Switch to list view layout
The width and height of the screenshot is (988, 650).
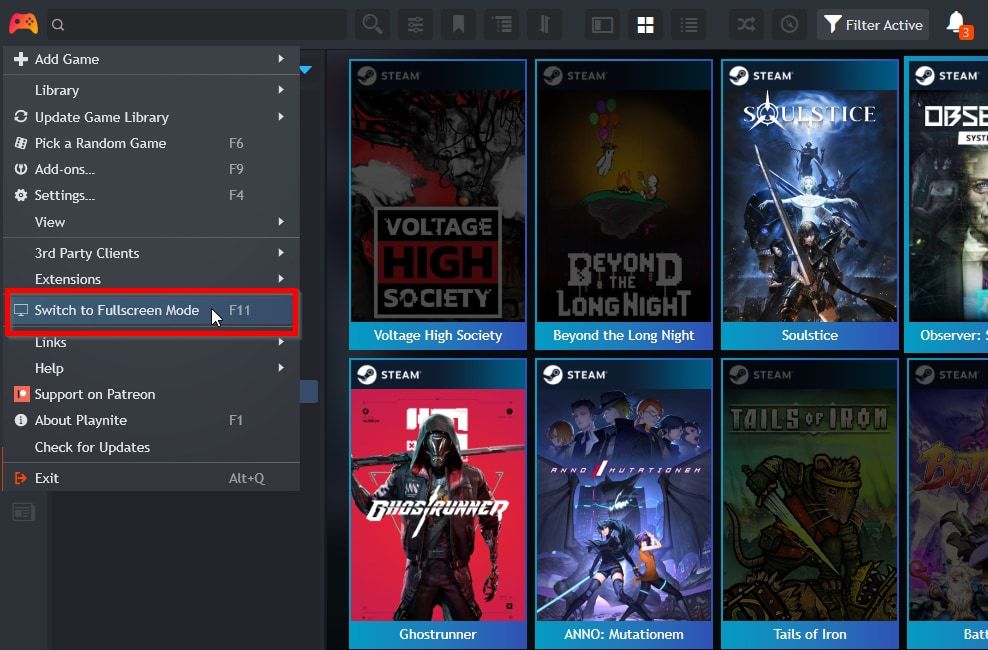point(688,23)
